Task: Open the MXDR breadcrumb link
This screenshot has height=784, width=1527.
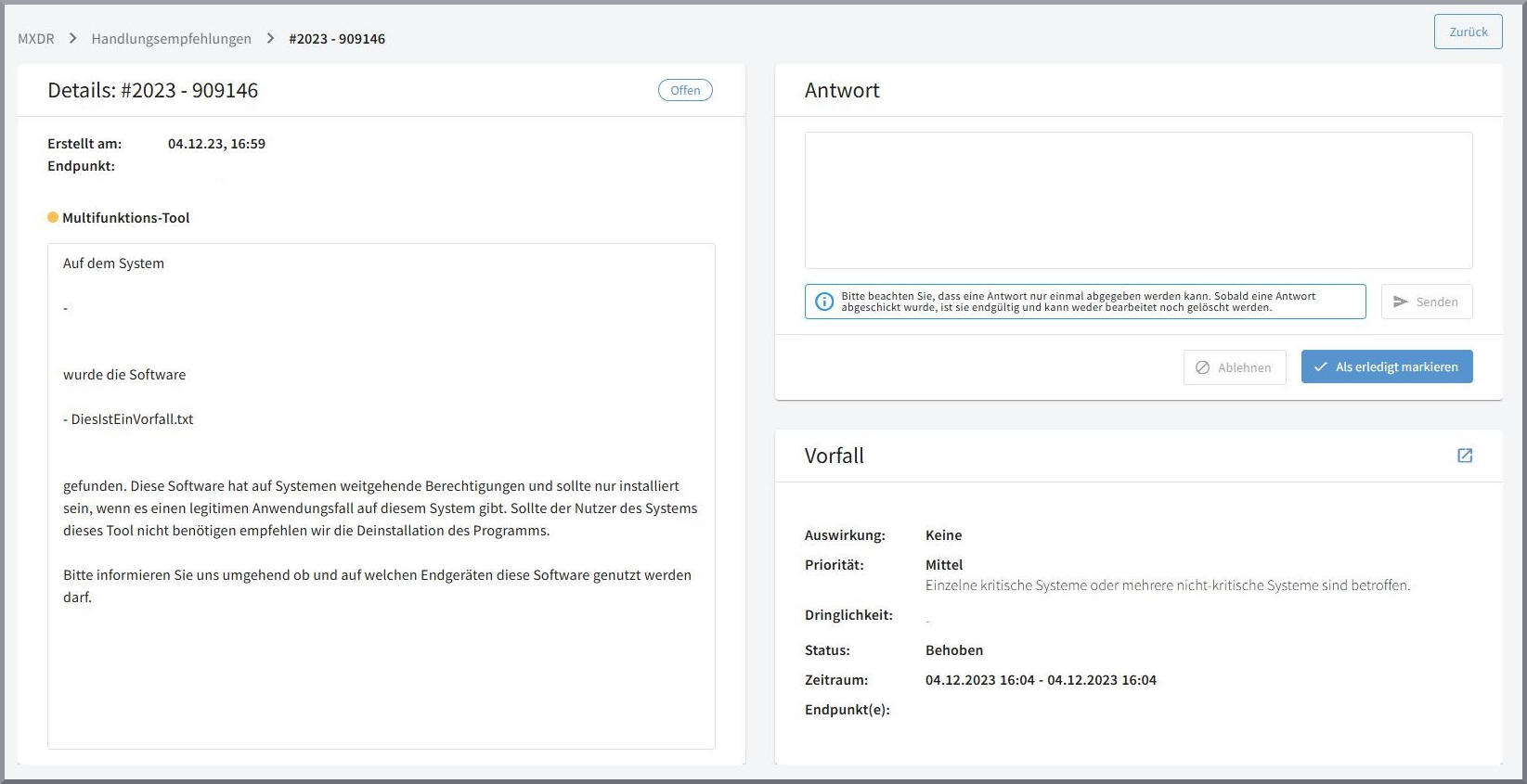Action: click(x=36, y=38)
